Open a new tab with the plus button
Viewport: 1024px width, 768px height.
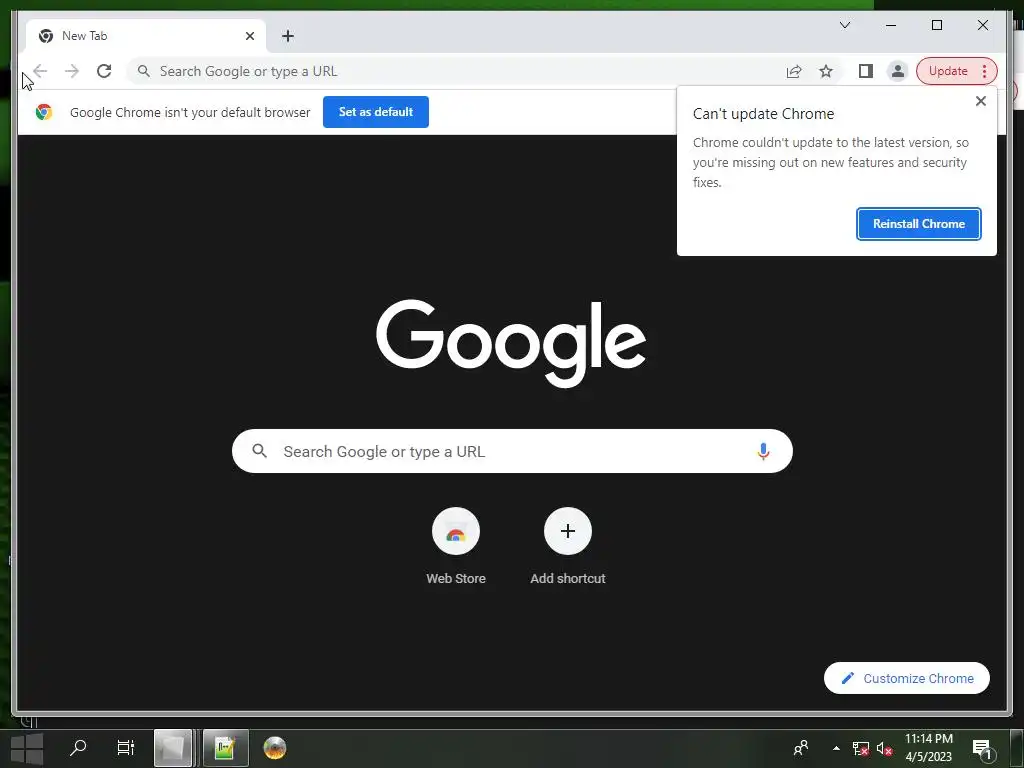coord(288,36)
